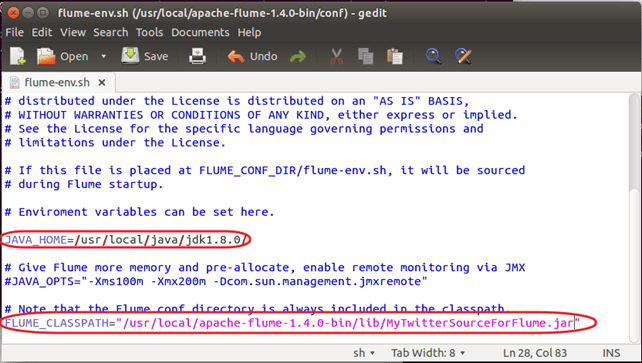Expand recent files arrow beside Open
Viewport: 642px width, 363px height.
(x=104, y=56)
